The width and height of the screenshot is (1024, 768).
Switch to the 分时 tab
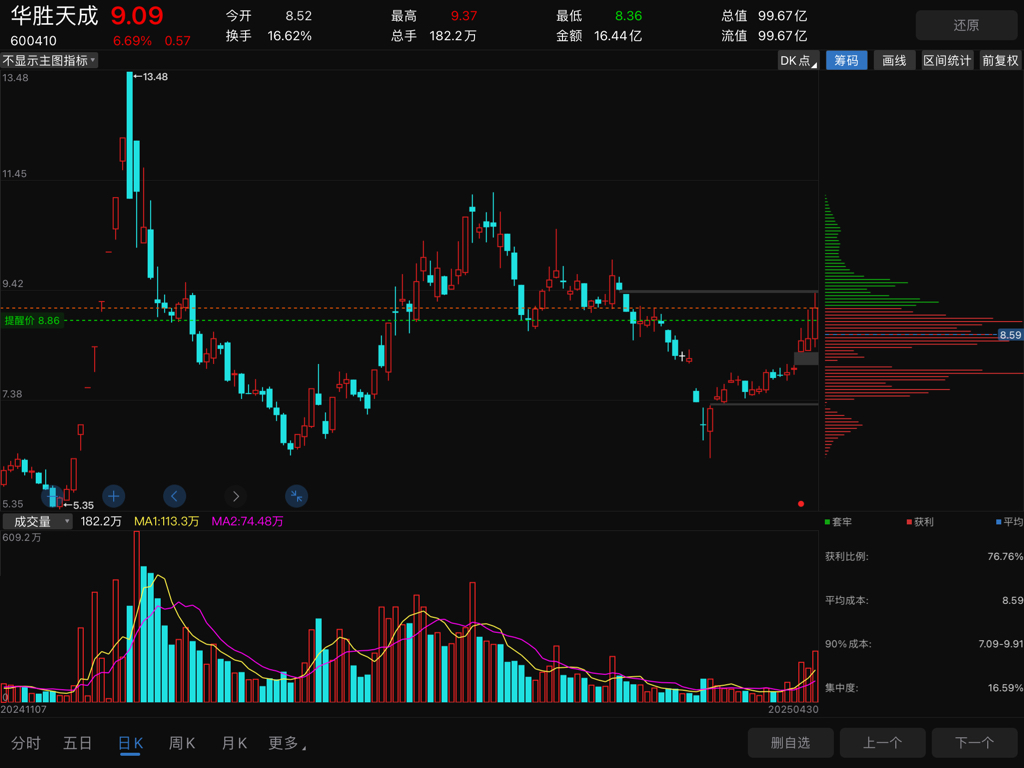pos(26,743)
